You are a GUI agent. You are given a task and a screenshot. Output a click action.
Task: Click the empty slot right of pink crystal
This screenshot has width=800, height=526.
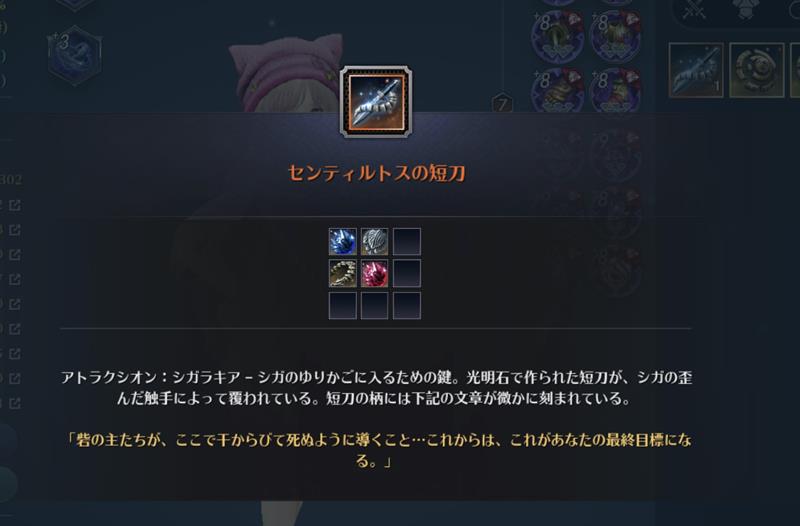(x=407, y=273)
